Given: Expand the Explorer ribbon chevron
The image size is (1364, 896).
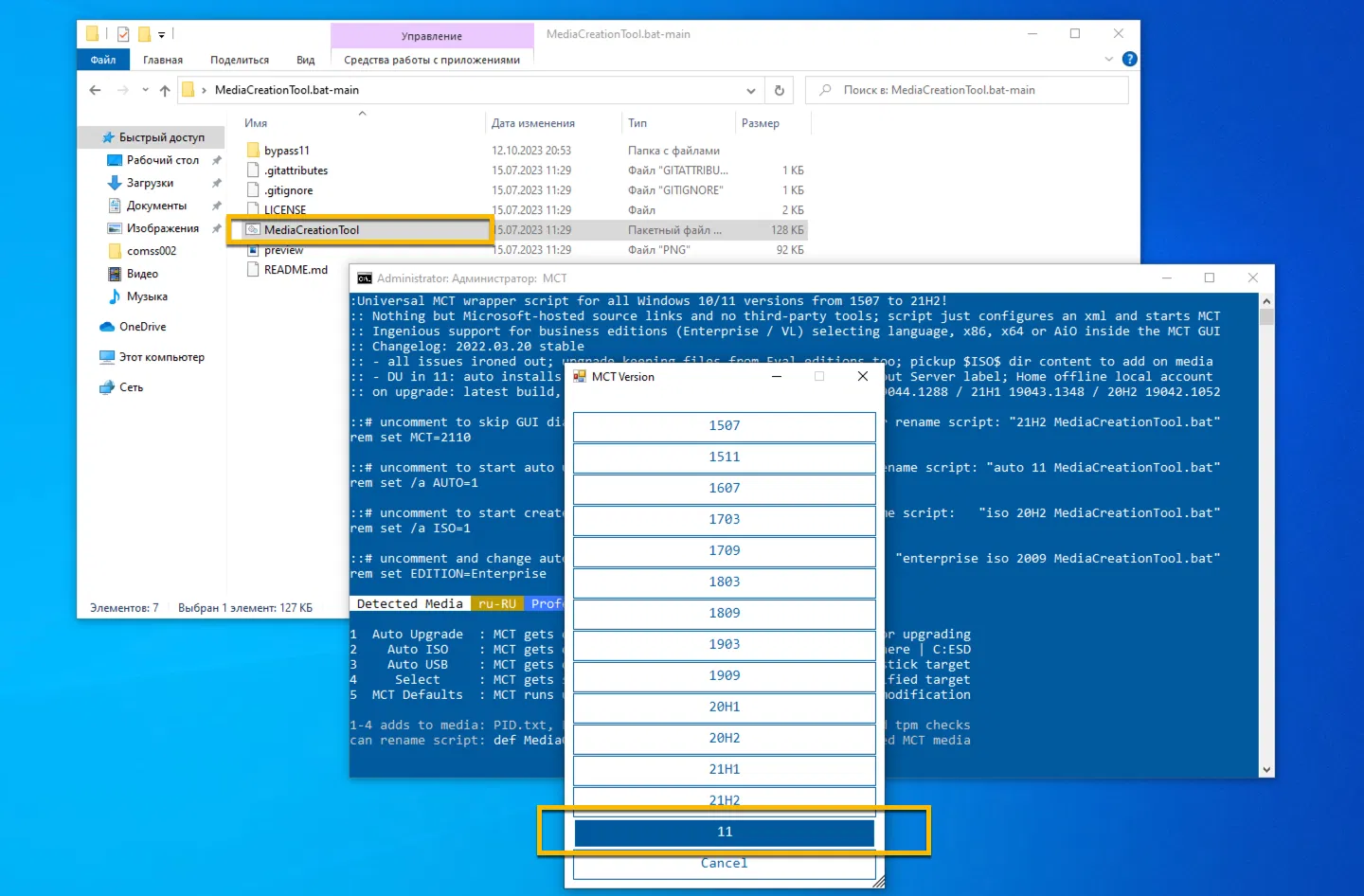Looking at the screenshot, I should (1109, 59).
